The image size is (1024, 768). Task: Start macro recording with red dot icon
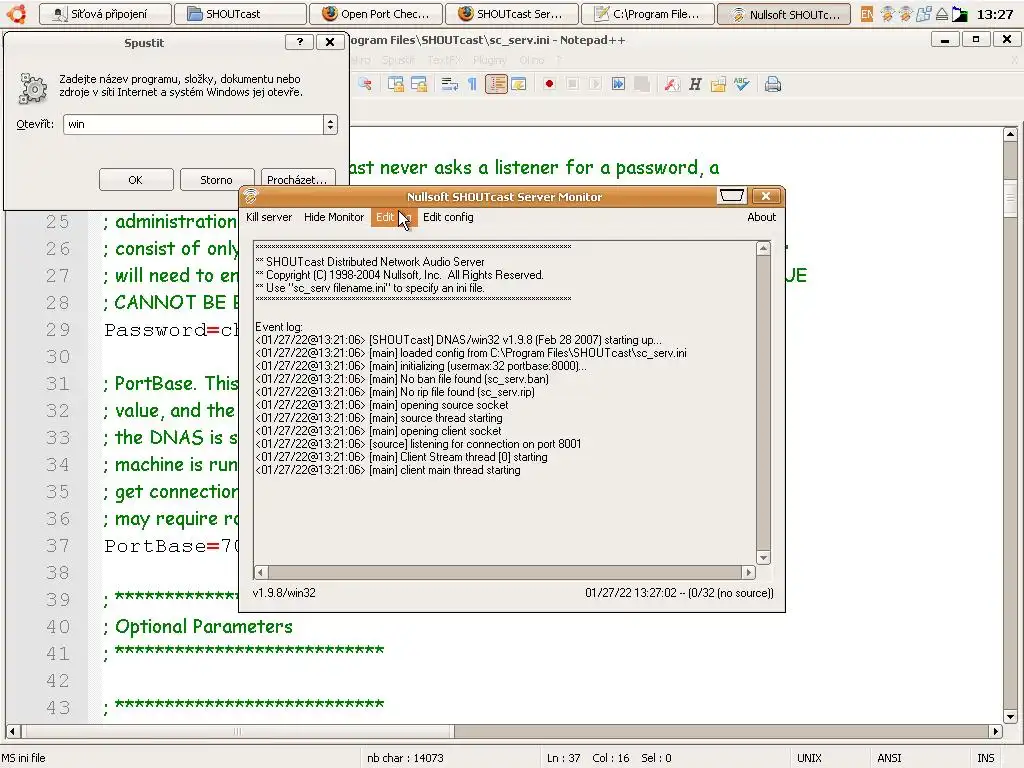point(549,84)
